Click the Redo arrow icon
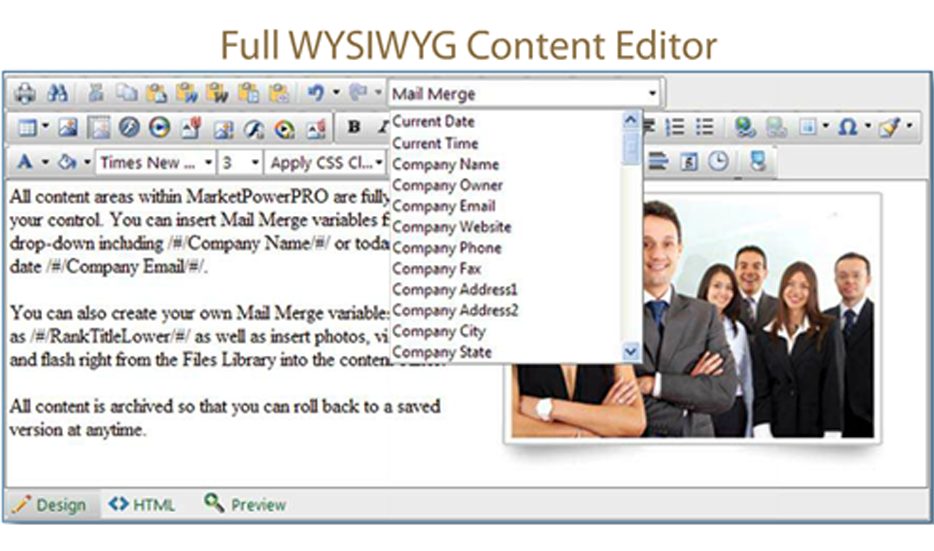The height and width of the screenshot is (551, 934). [357, 93]
